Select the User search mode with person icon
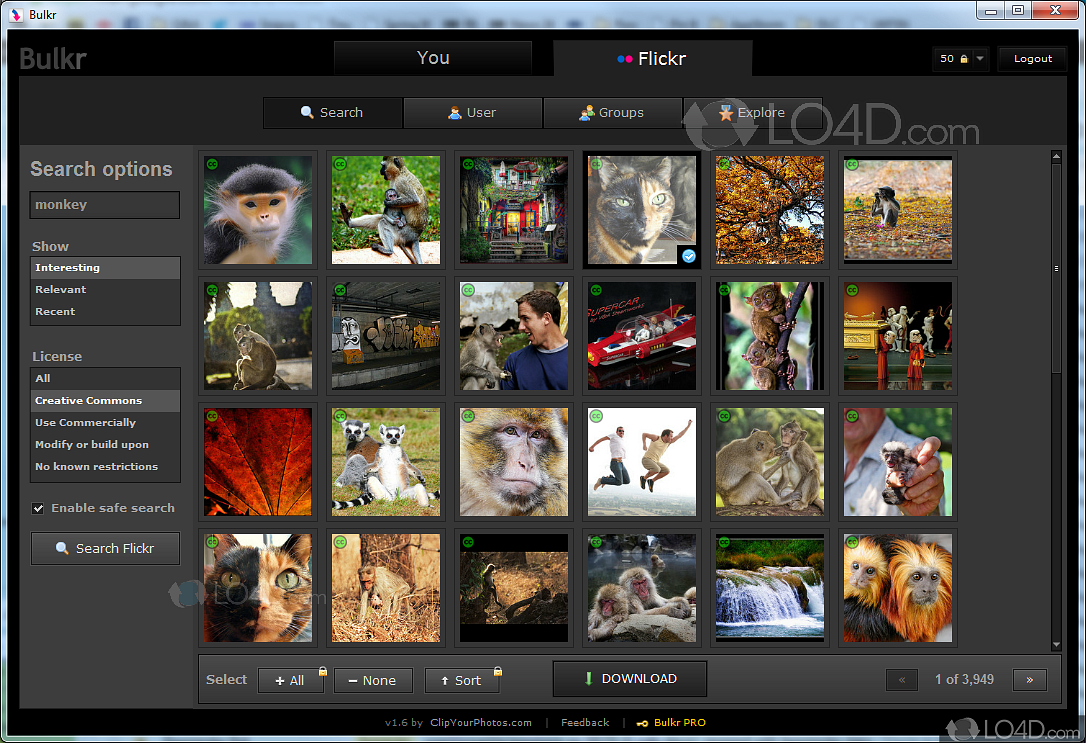 (455, 112)
